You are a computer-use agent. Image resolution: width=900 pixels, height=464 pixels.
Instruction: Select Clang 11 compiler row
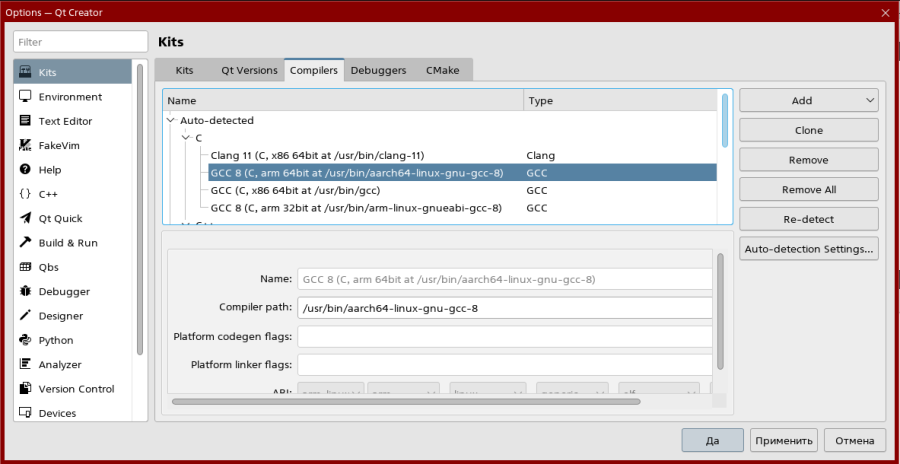(317, 156)
